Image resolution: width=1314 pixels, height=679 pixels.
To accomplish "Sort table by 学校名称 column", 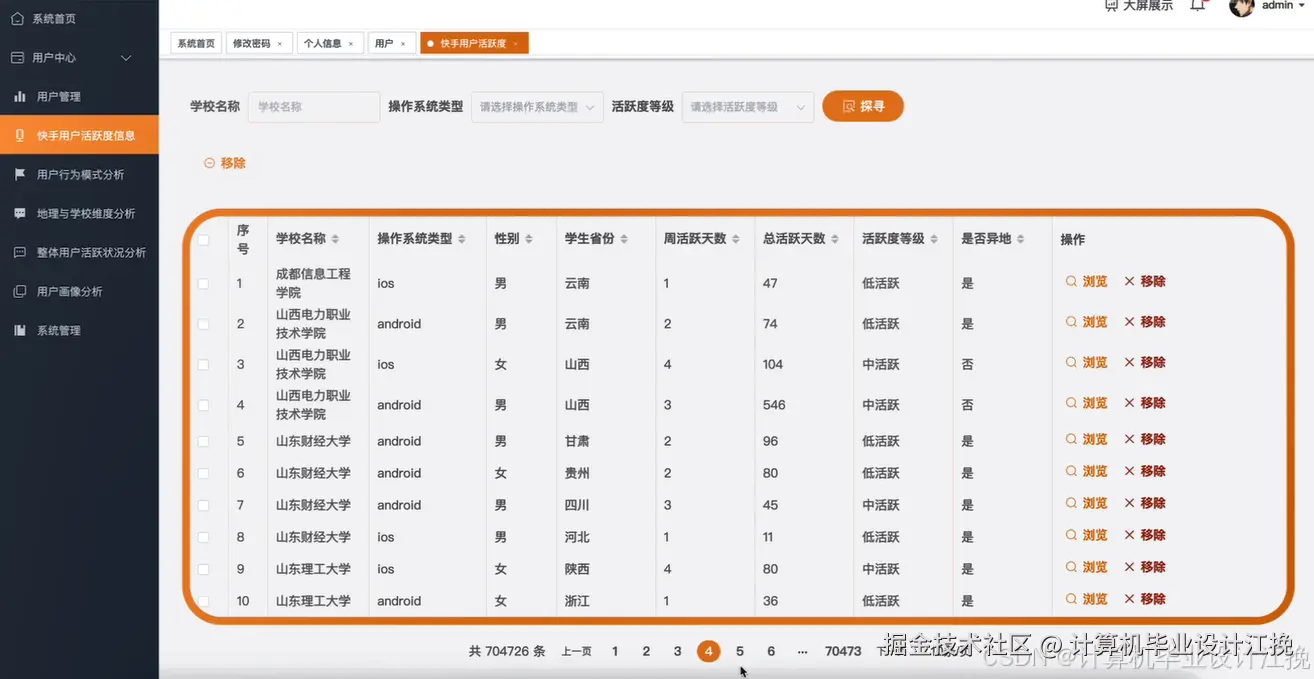I will coord(335,239).
